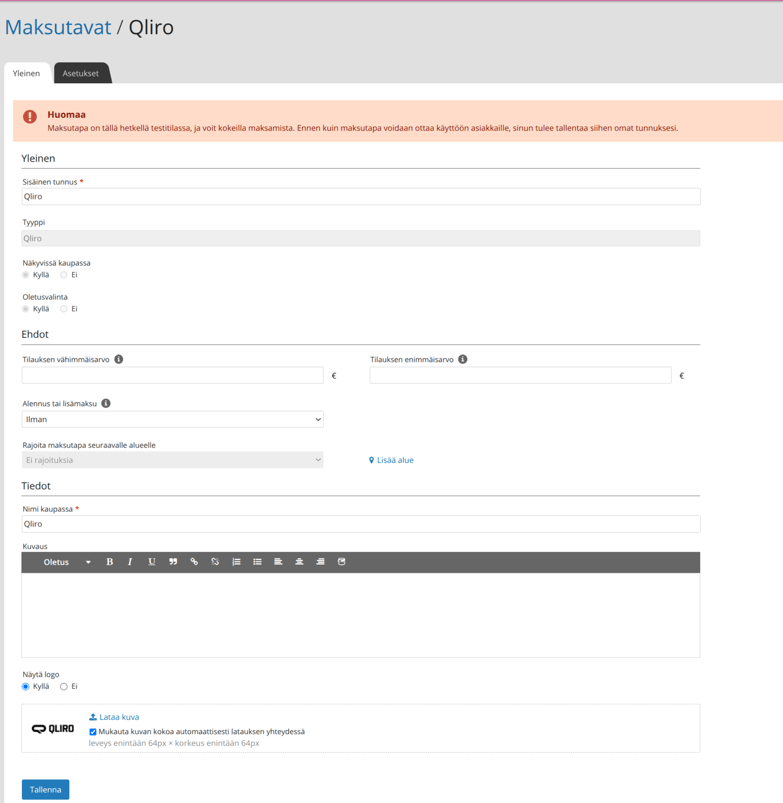The width and height of the screenshot is (783, 803).
Task: Uncheck Mukauta kuvan kokoa automaattisesti checkbox
Action: [93, 732]
